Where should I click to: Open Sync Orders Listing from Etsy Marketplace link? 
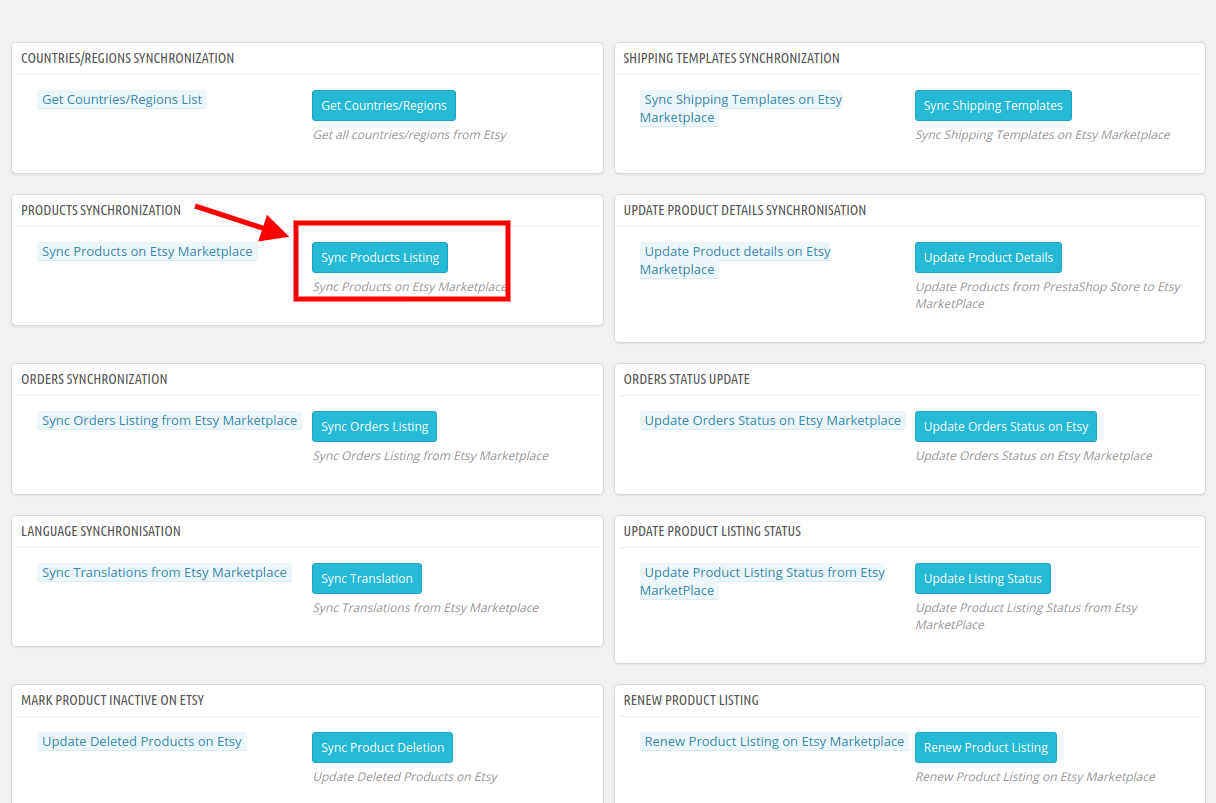click(x=169, y=421)
